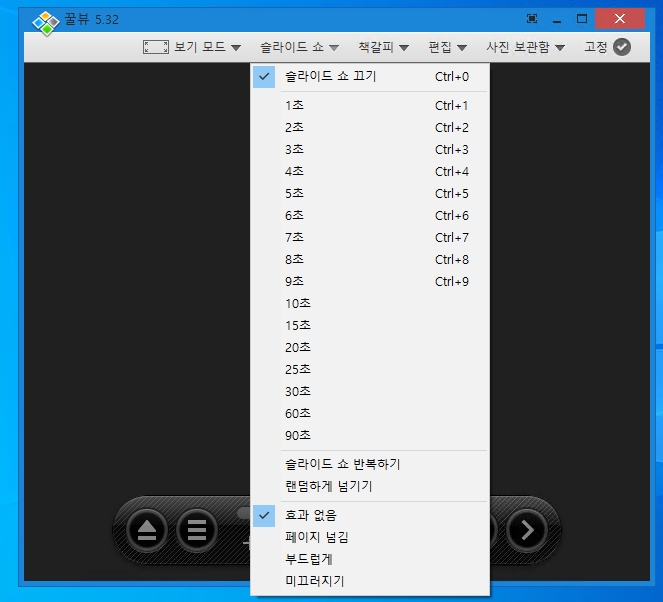Screen dimensions: 663x602
Task: Choose 15초 slideshow interval
Action: 370,325
